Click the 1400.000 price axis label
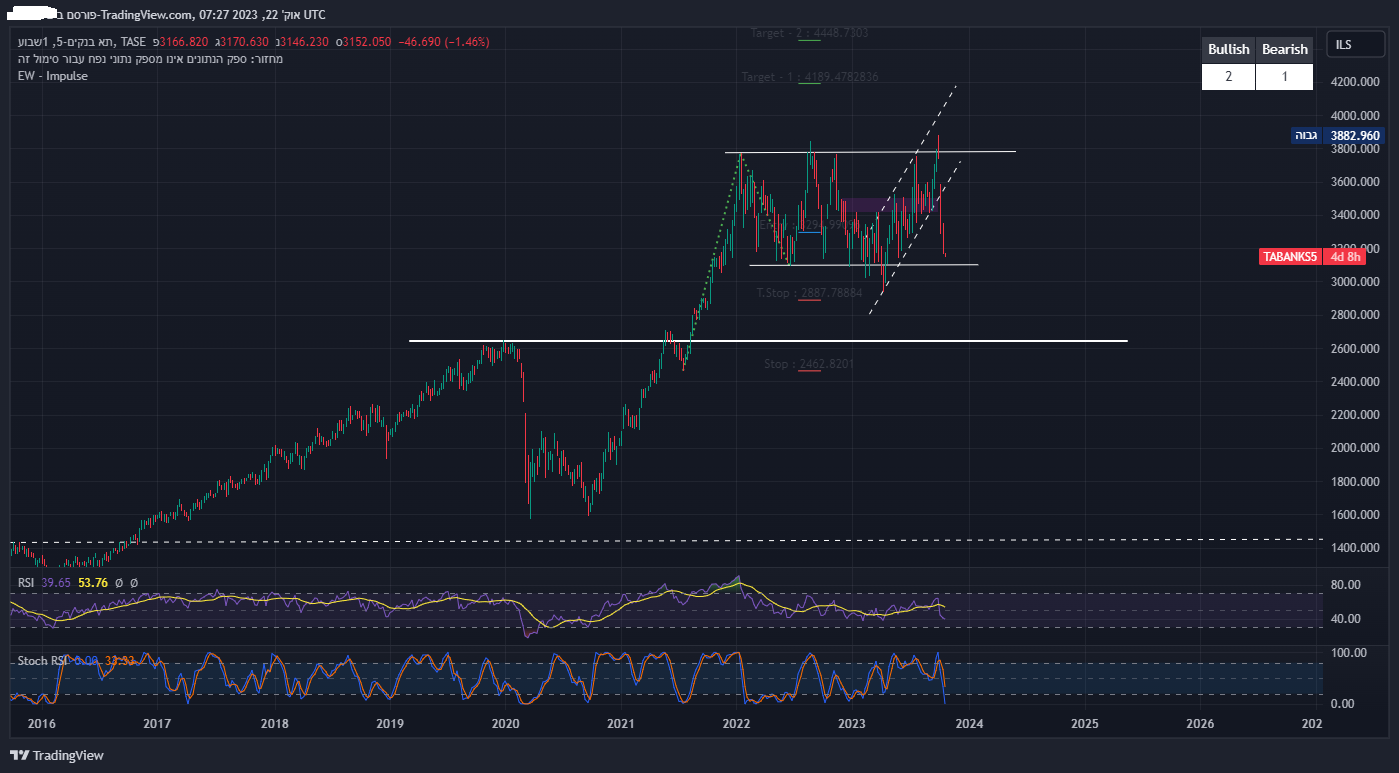The image size is (1399, 773). pyautogui.click(x=1357, y=548)
